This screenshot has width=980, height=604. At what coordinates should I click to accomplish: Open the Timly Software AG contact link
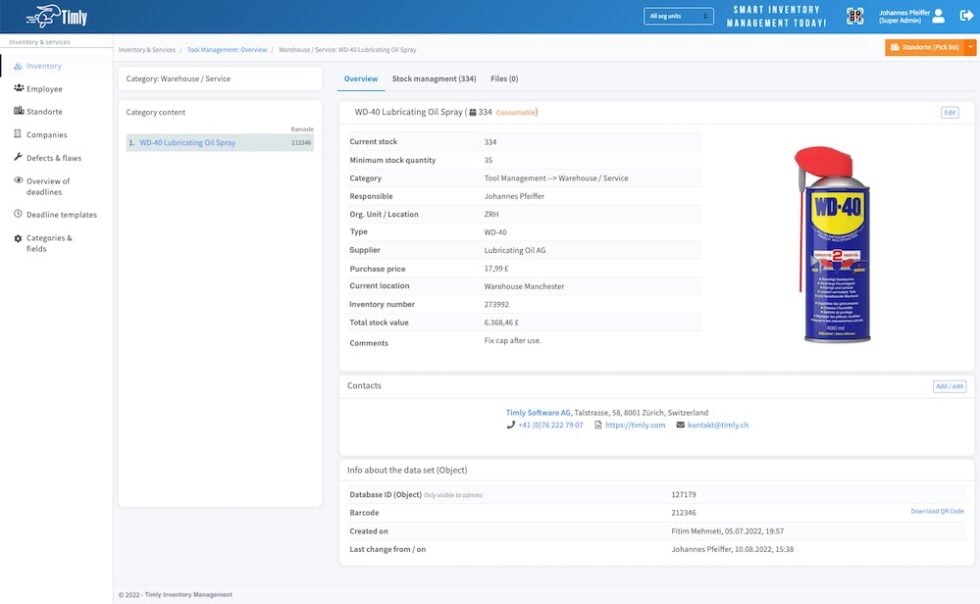538,413
